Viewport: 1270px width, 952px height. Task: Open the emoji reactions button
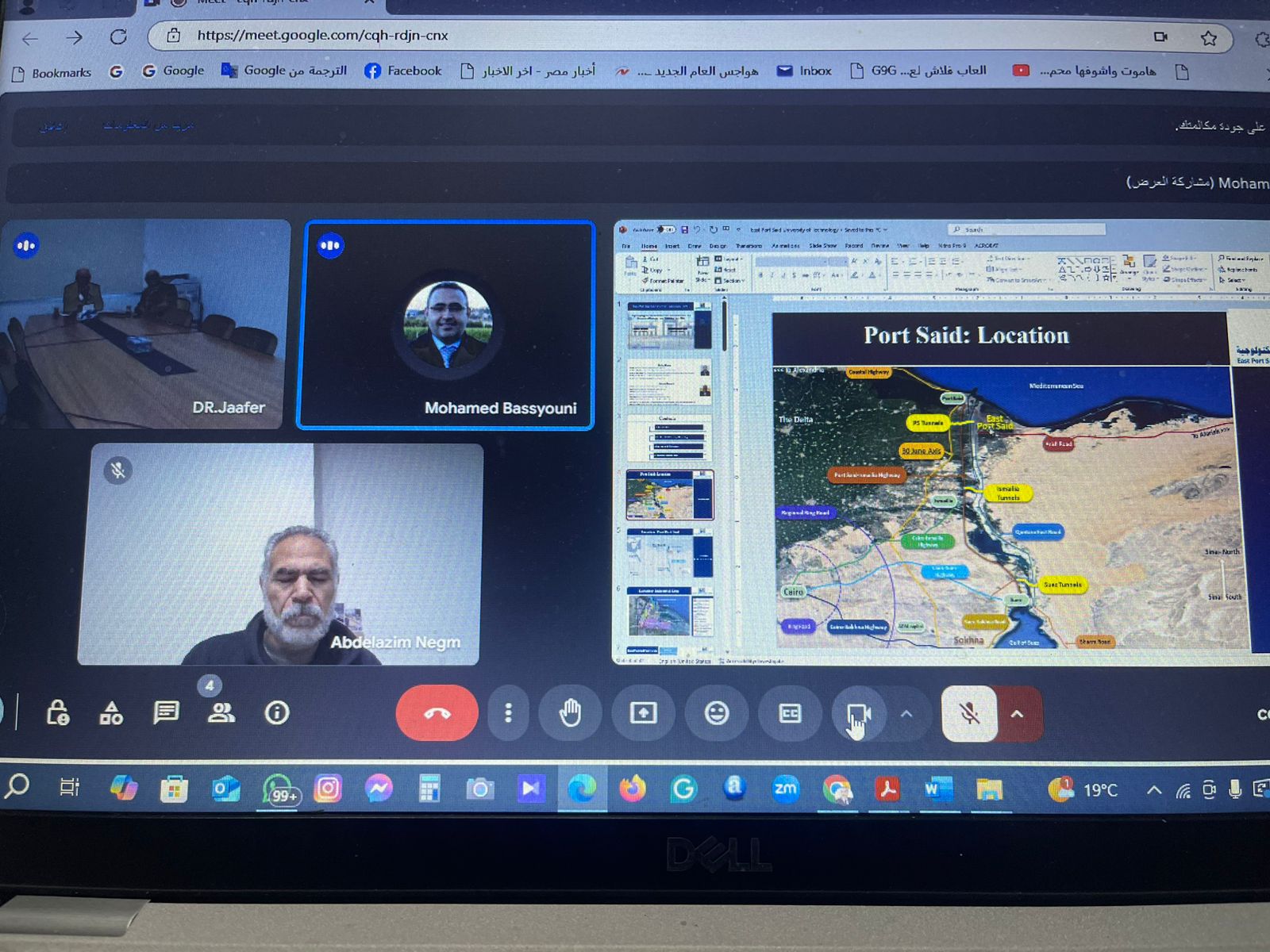coord(717,713)
